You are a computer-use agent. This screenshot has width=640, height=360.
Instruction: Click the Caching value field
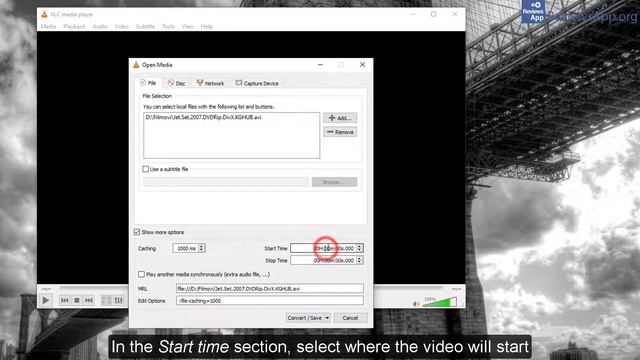click(185, 248)
